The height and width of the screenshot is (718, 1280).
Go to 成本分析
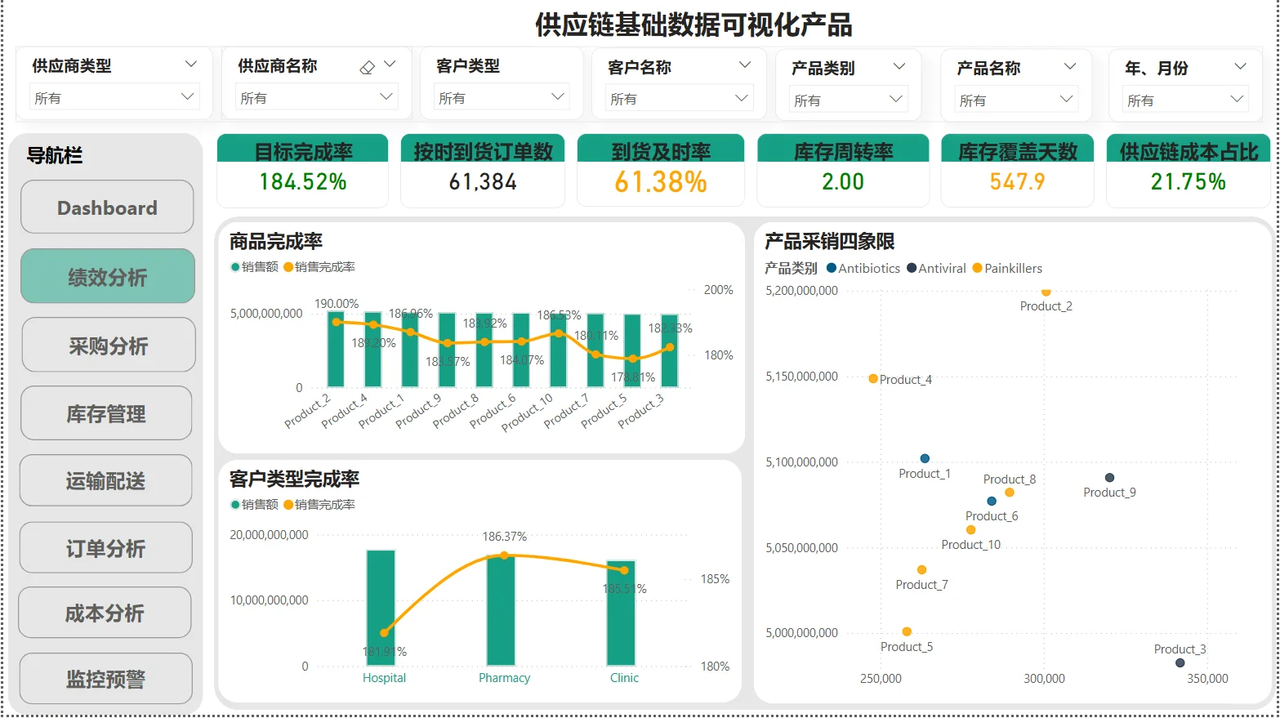coord(105,613)
